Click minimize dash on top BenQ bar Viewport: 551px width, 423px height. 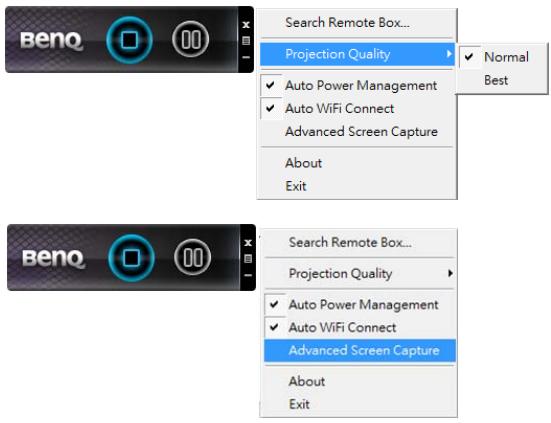(x=246, y=57)
